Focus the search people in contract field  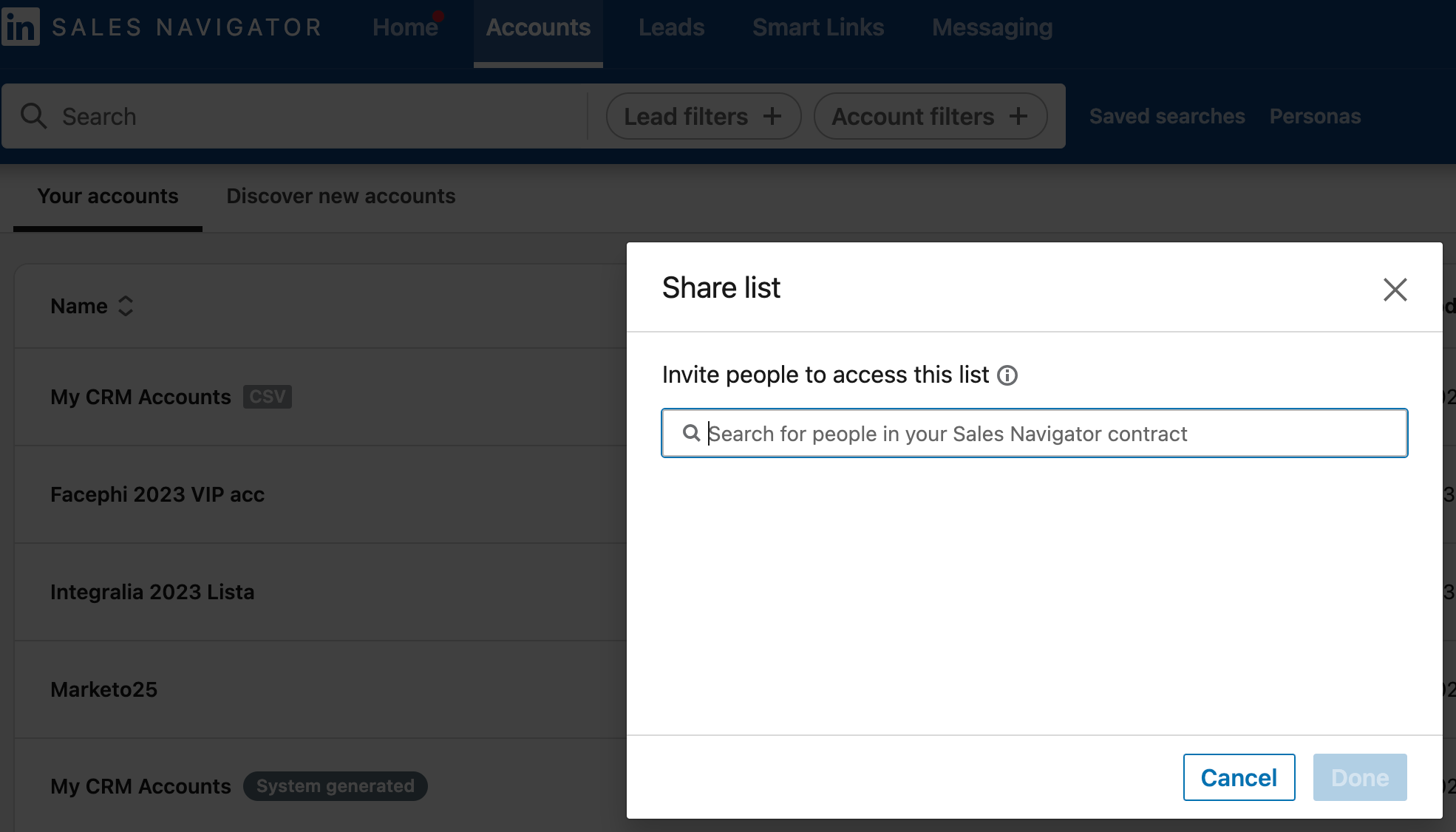coord(1035,433)
